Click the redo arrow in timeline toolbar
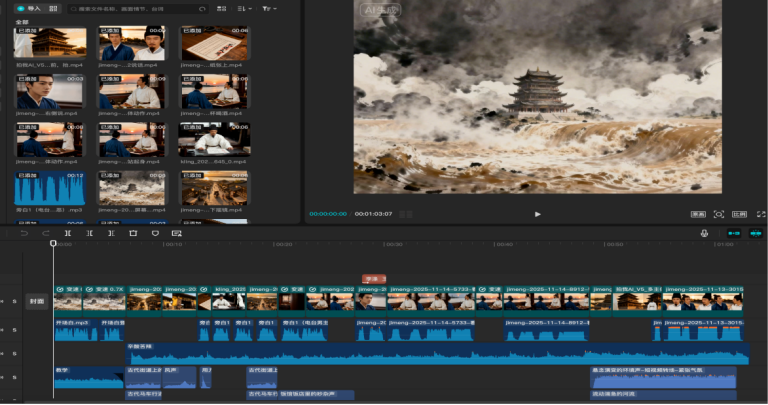The height and width of the screenshot is (405, 768). coord(46,233)
